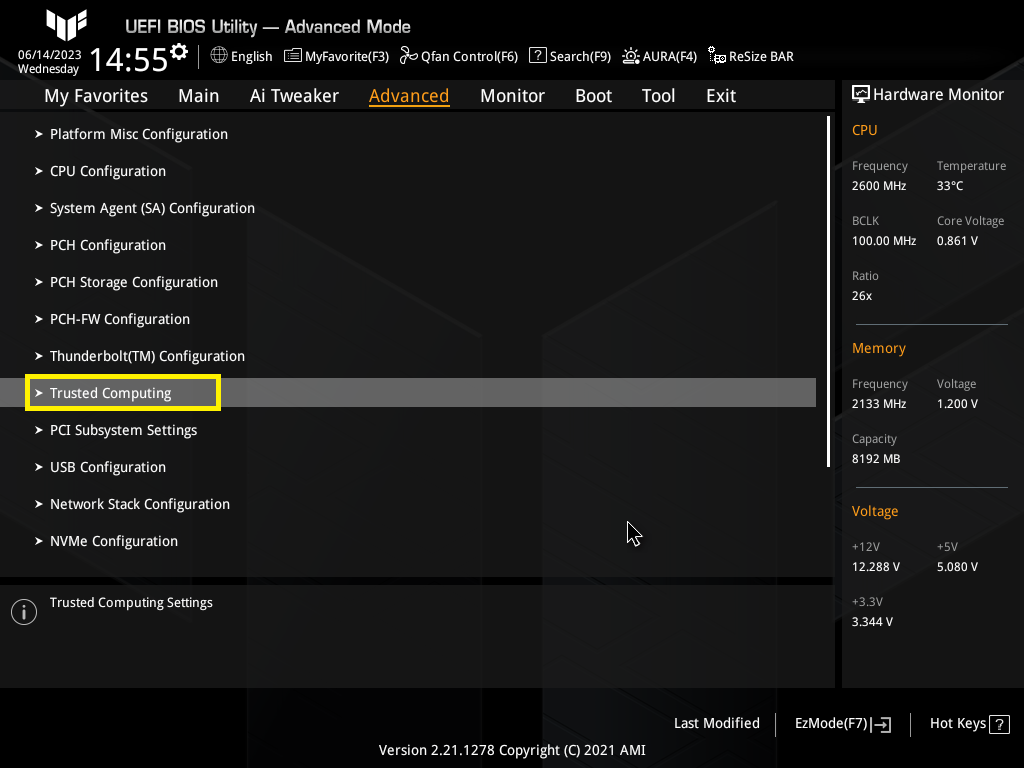Click Core Voltage value 0.861 V
1024x768 pixels.
(x=957, y=241)
